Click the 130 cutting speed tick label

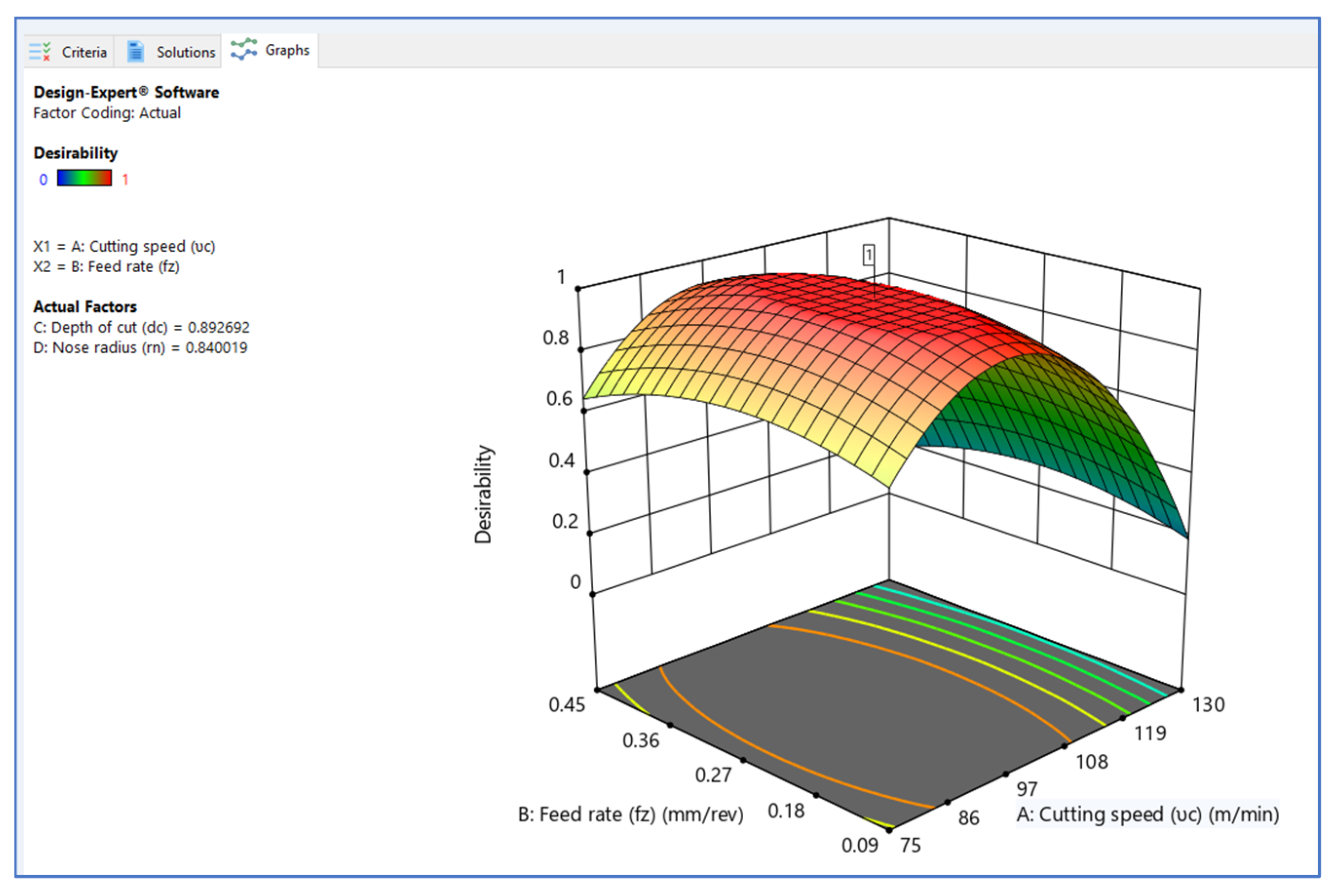1208,705
